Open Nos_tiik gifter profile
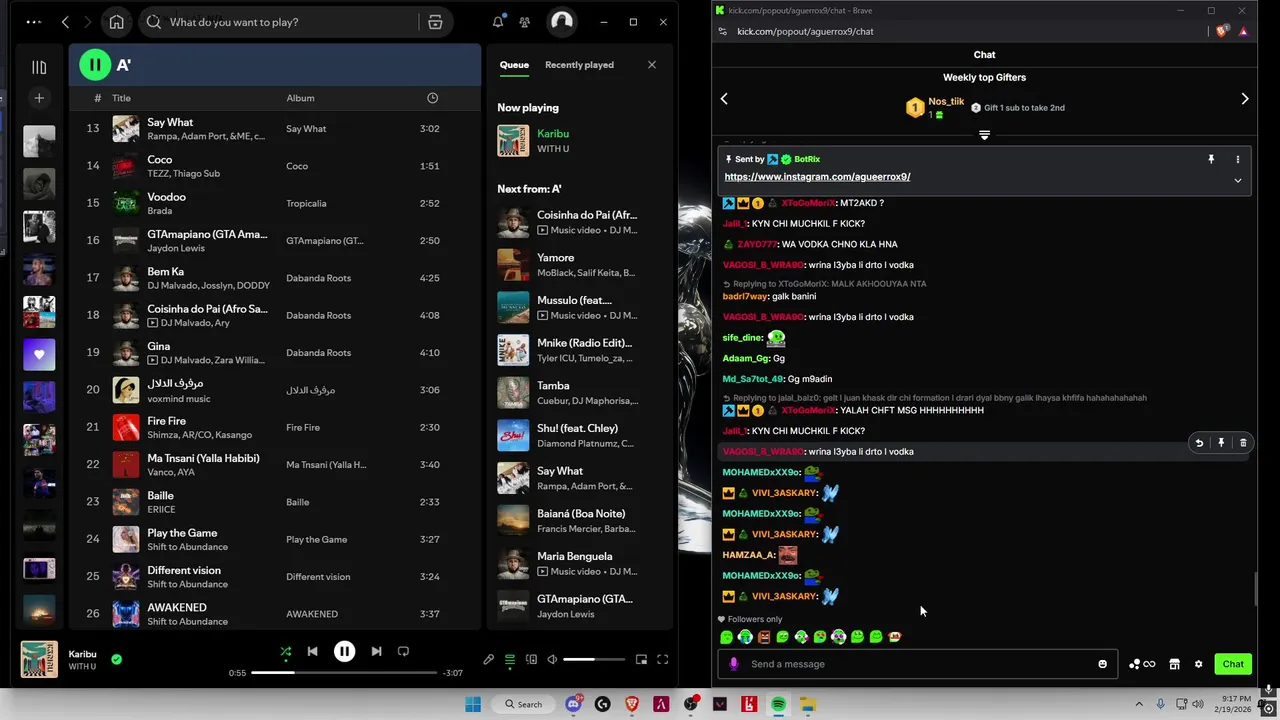 coord(945,101)
